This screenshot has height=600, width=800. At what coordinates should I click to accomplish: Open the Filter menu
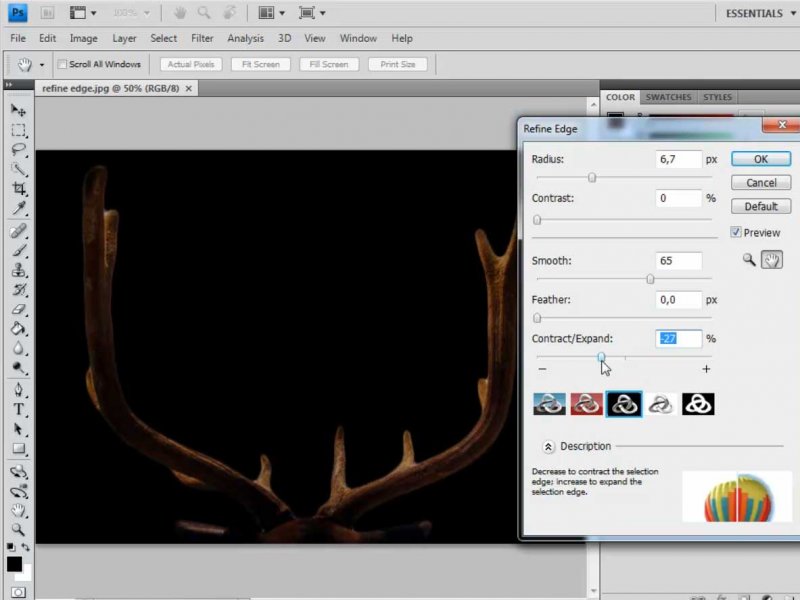pyautogui.click(x=202, y=38)
